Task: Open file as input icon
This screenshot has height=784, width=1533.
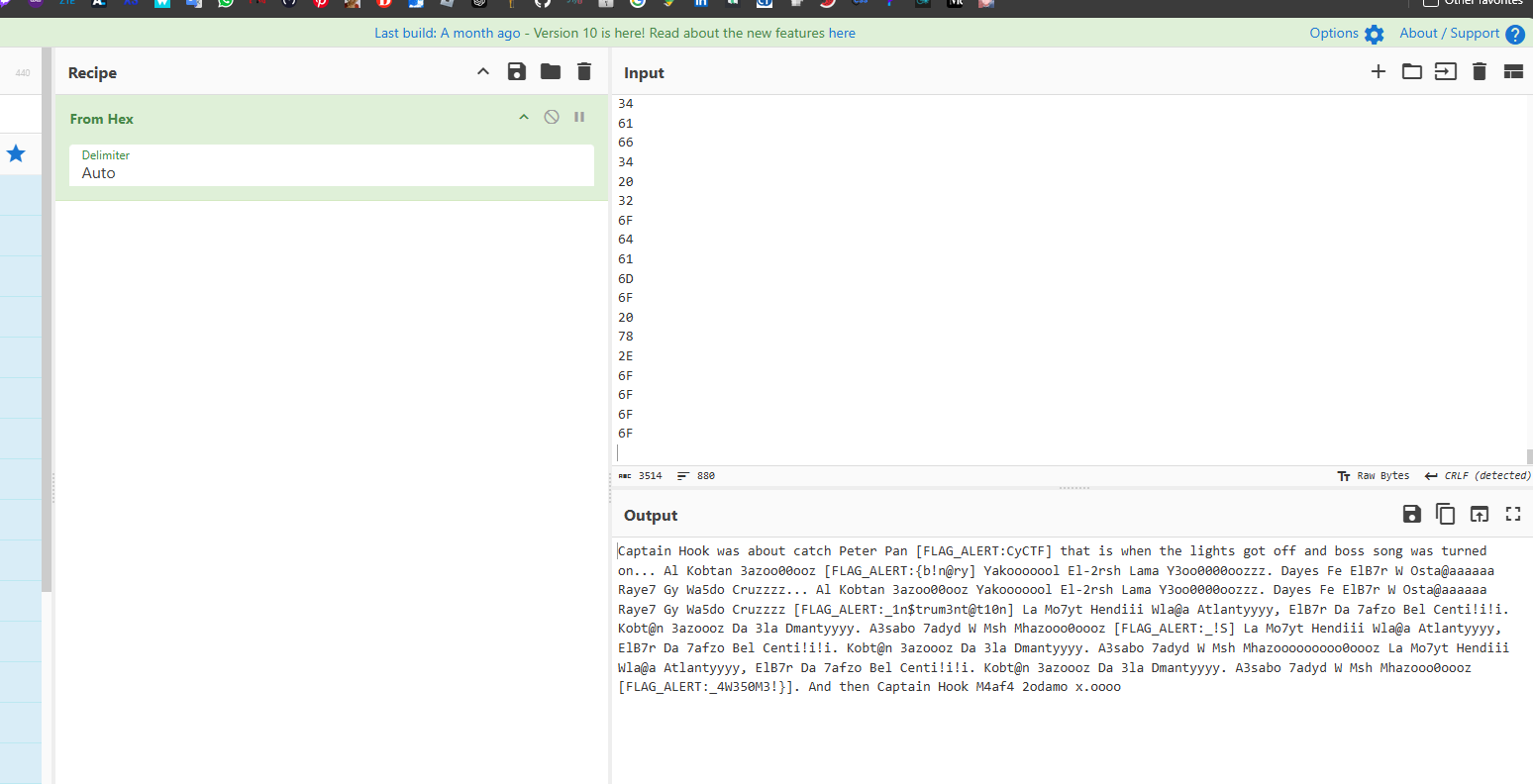Action: pyautogui.click(x=1446, y=71)
